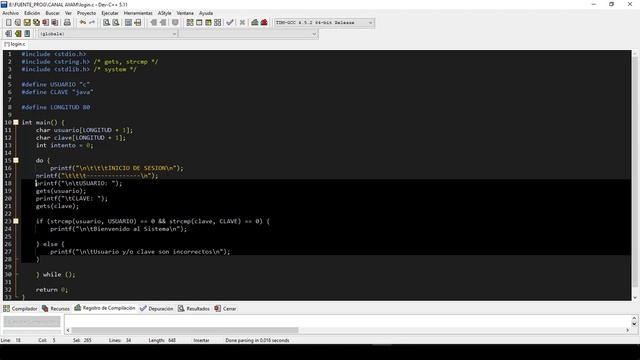Save all files toolbar icon
640x360 pixels.
point(36,22)
